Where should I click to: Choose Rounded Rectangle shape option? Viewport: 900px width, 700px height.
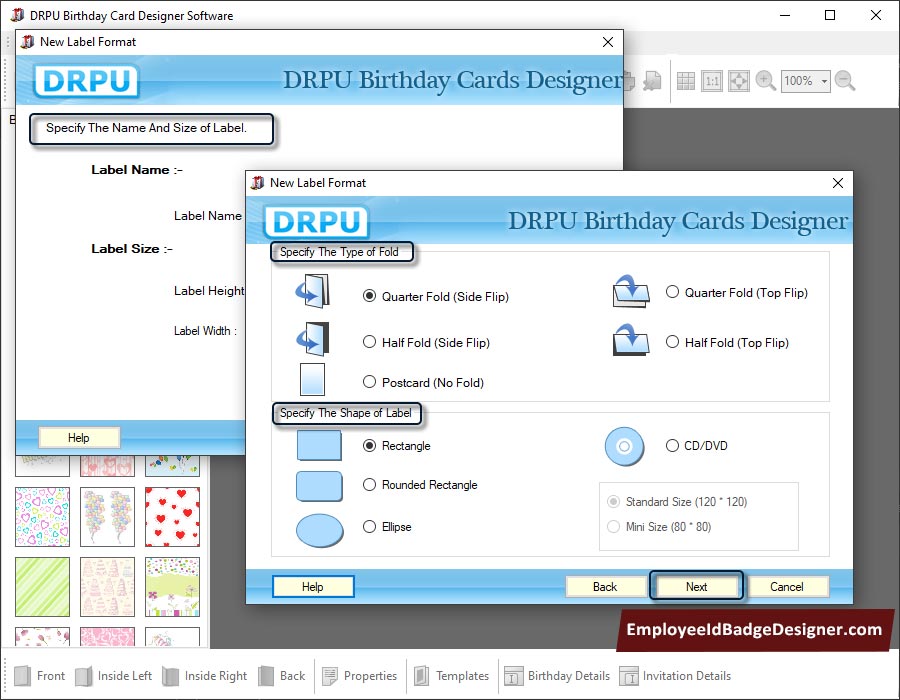coord(370,484)
